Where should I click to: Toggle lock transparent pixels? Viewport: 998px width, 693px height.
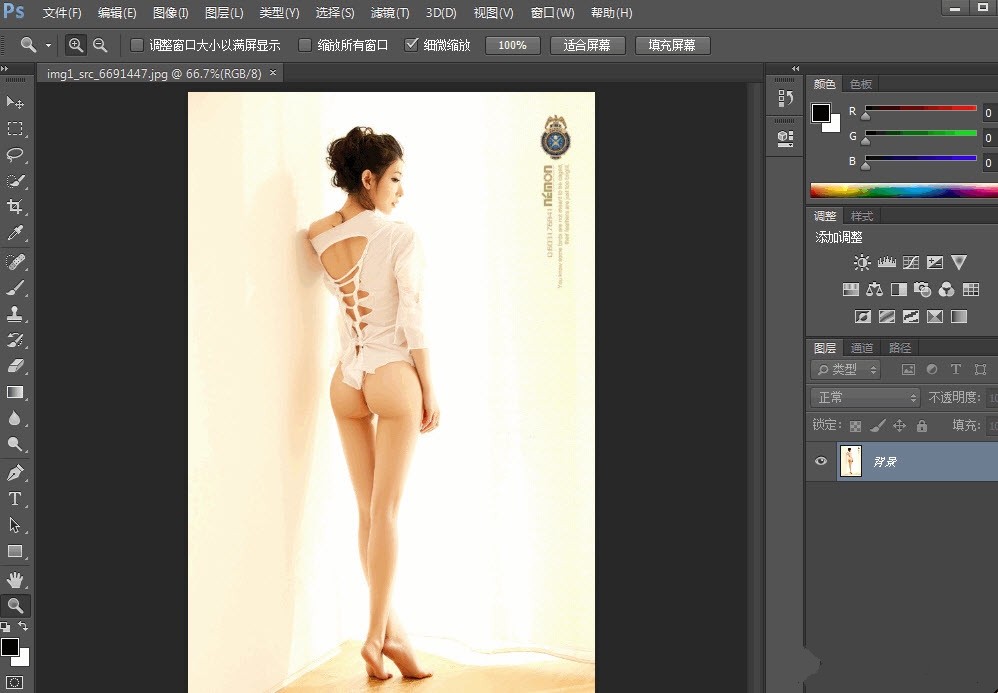[855, 426]
